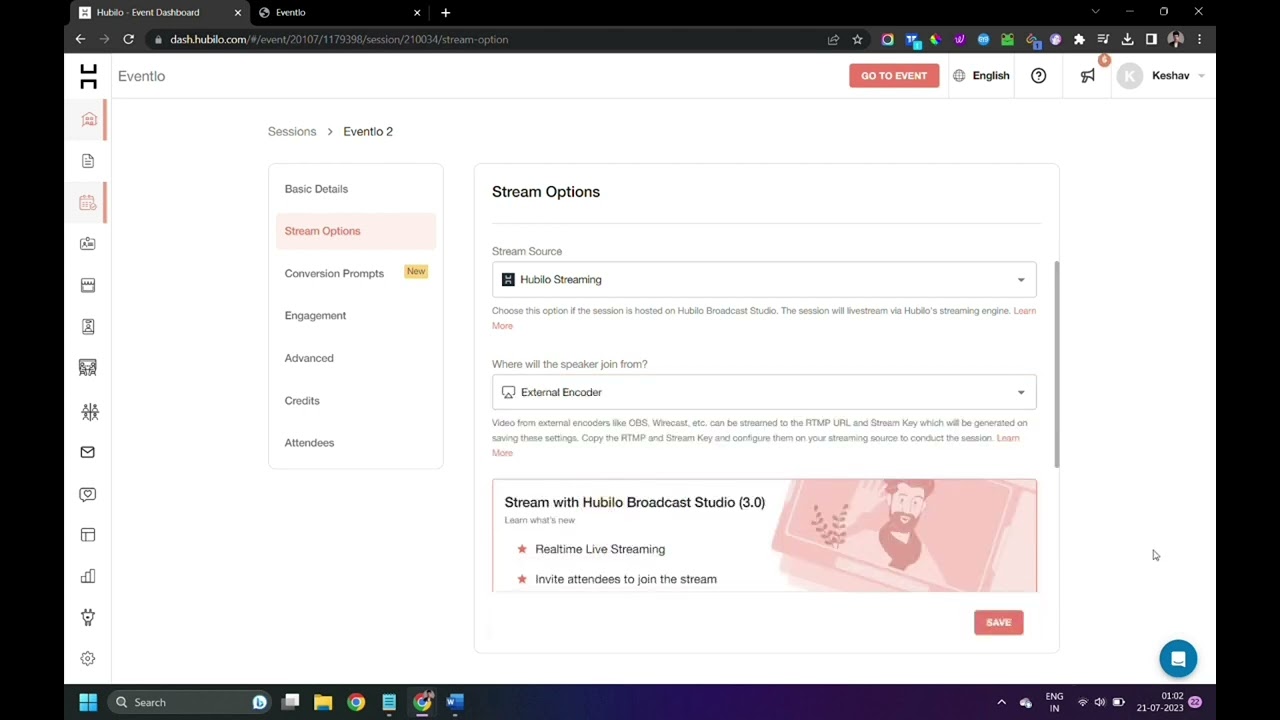Open the announcements megaphone icon
Screen dimensions: 1280x720
(x=1088, y=76)
